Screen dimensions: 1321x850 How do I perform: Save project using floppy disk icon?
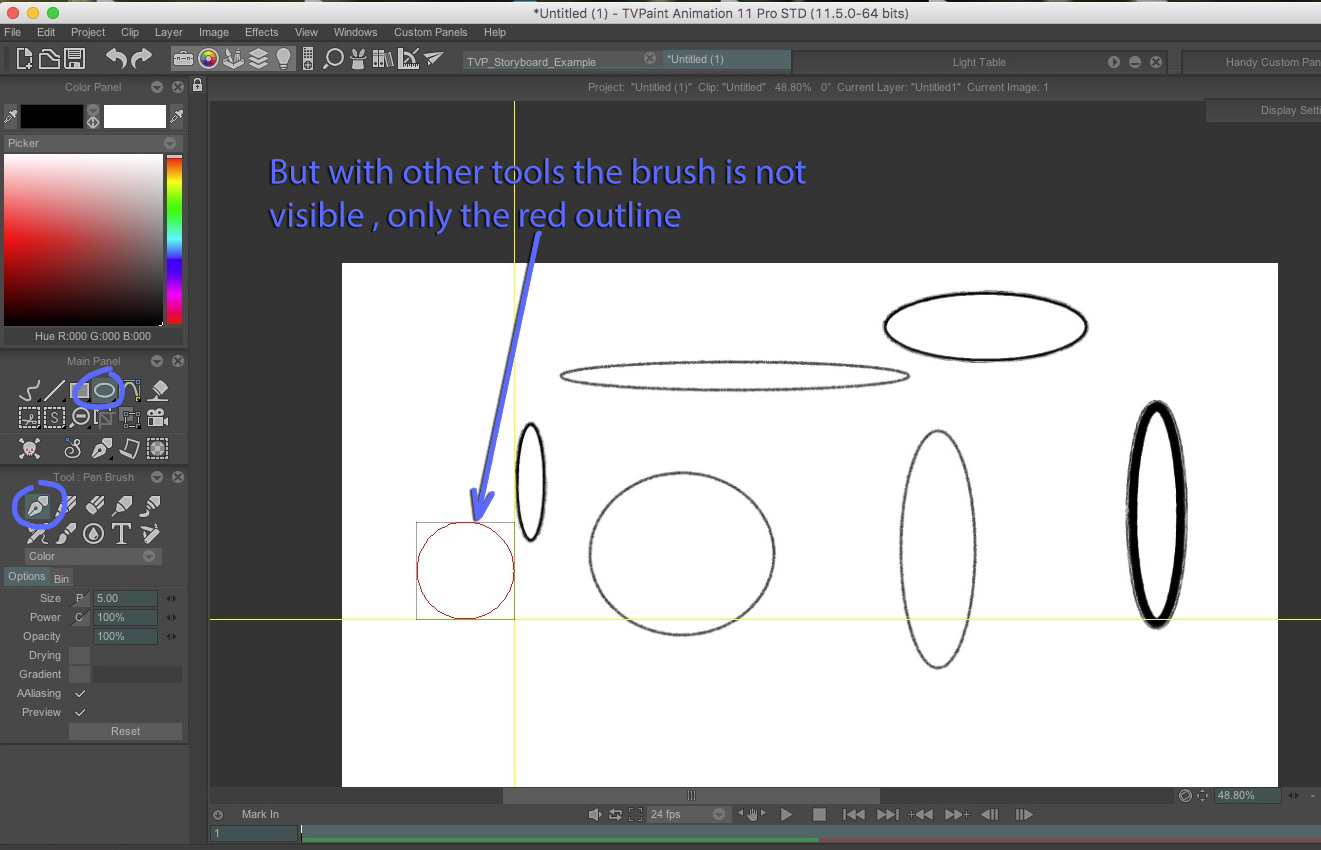75,59
